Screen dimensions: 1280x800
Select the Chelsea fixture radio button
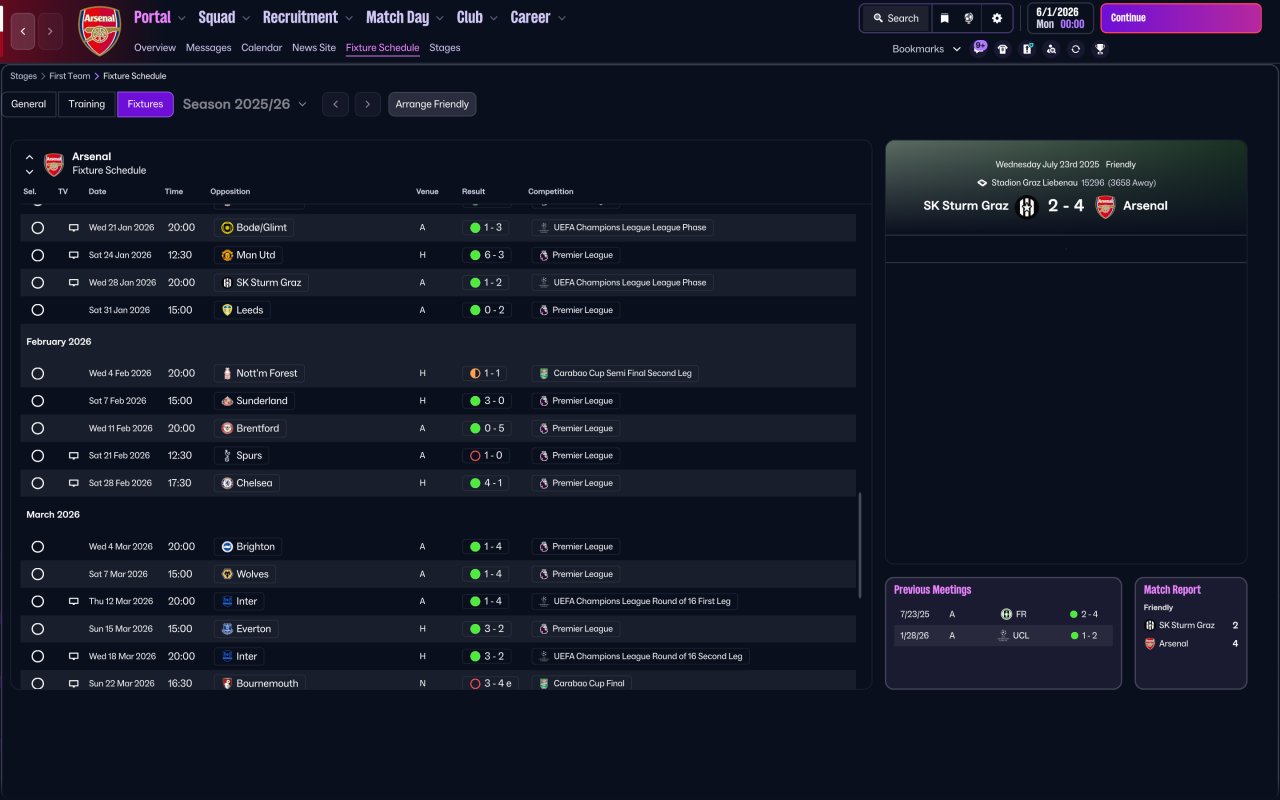click(x=38, y=483)
